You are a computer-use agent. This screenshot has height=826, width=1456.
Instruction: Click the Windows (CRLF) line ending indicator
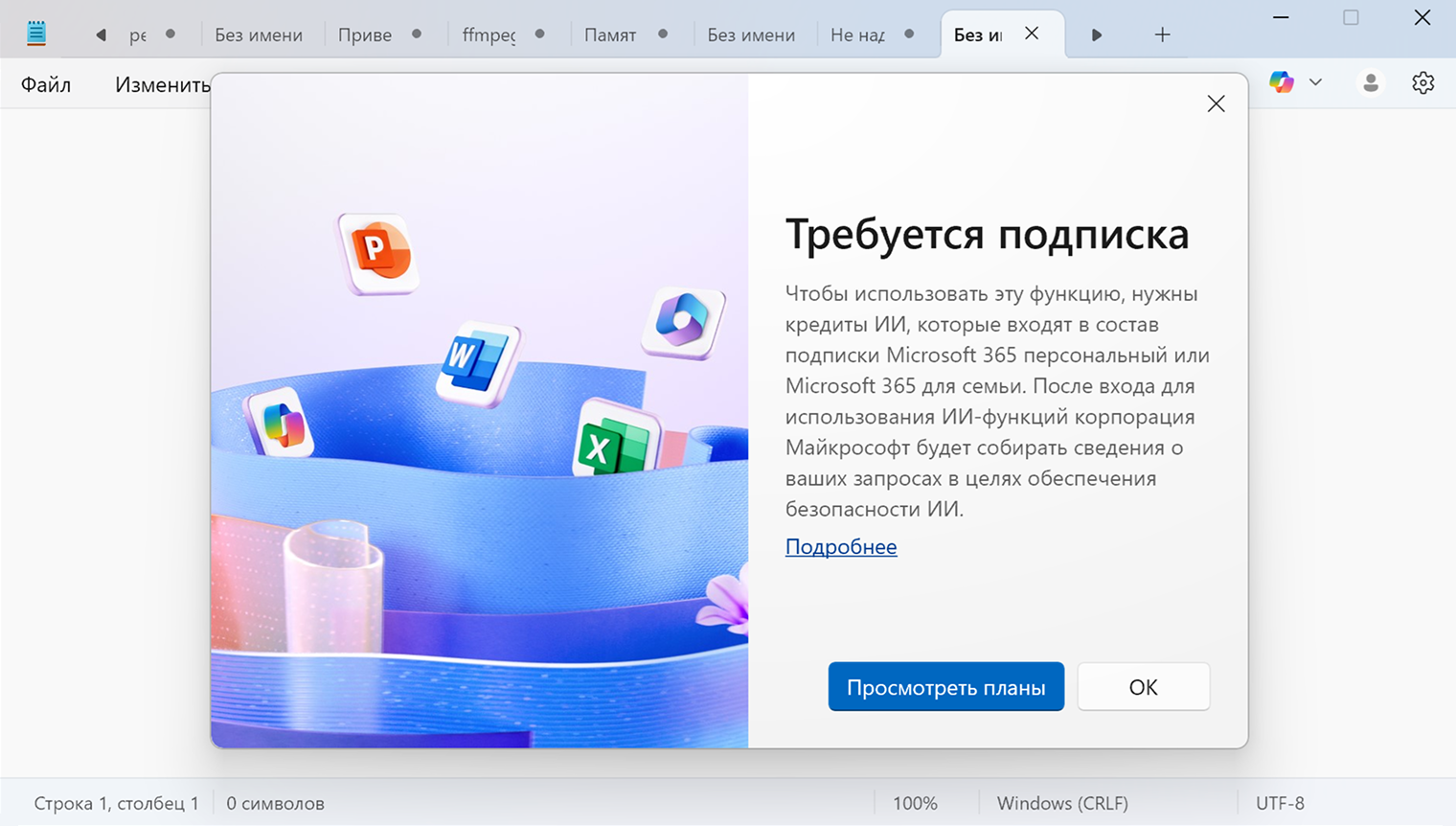(1062, 803)
